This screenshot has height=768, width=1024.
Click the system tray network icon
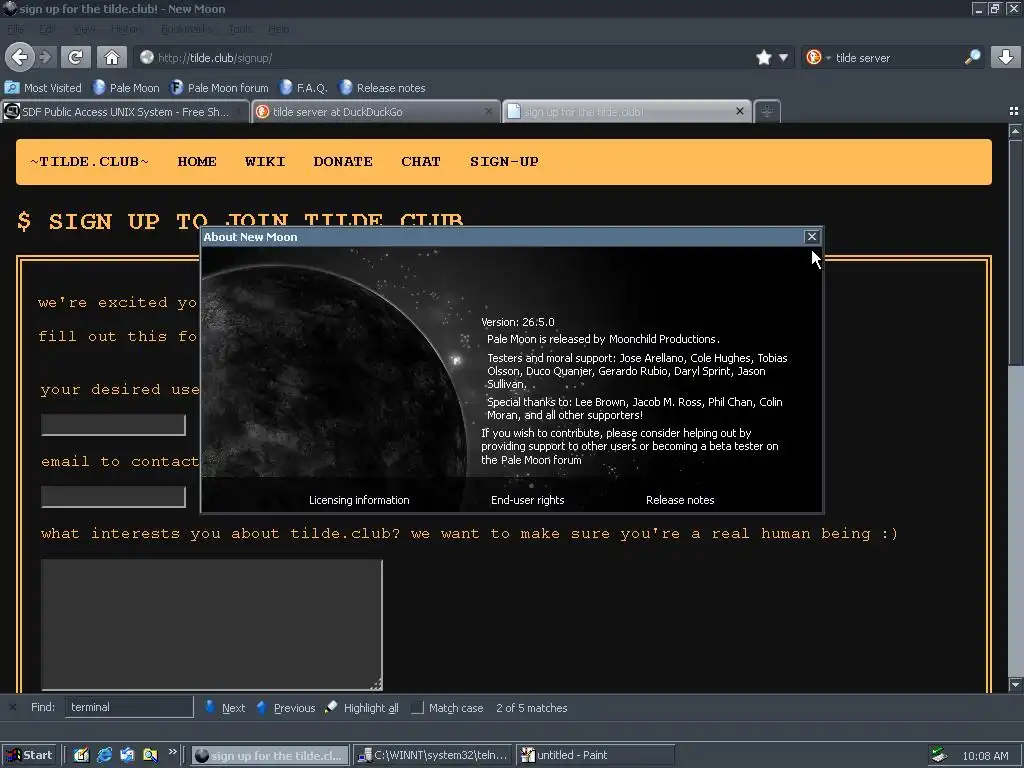(x=939, y=755)
